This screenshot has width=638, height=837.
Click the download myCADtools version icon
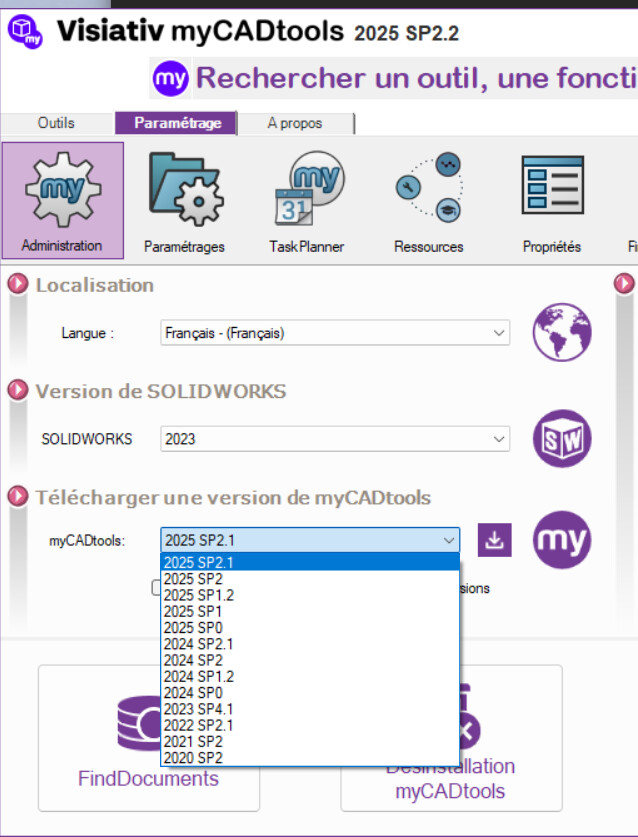pyautogui.click(x=494, y=540)
